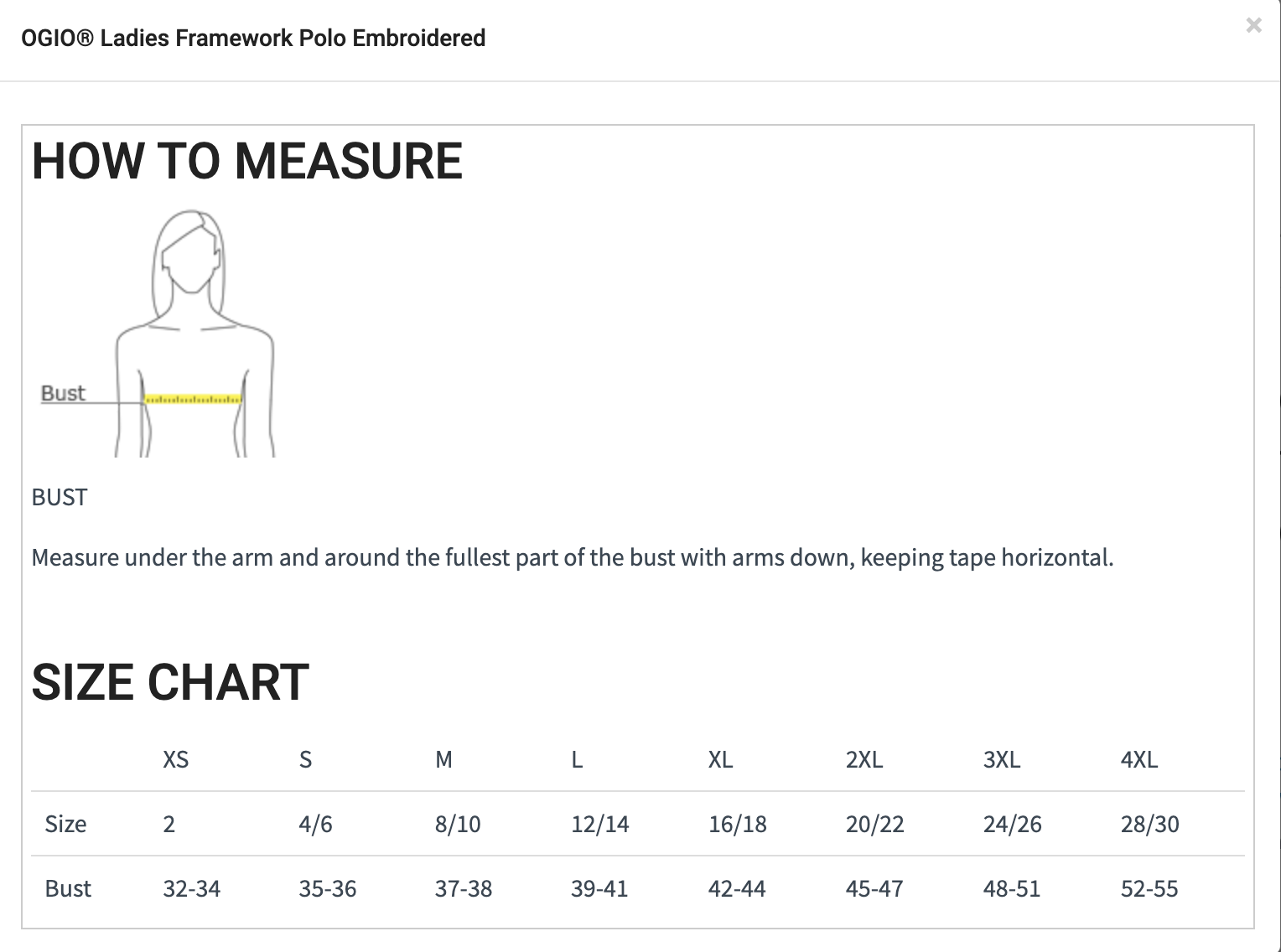Select the bust measuring instructions sentence
The image size is (1281, 952).
coord(572,557)
